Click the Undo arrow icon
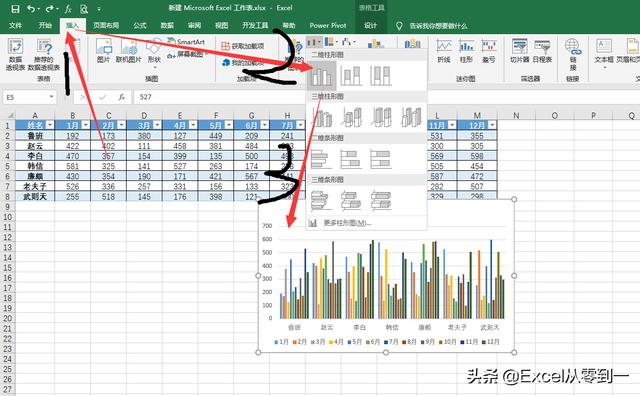Screen dimensions: 640x396 point(31,8)
